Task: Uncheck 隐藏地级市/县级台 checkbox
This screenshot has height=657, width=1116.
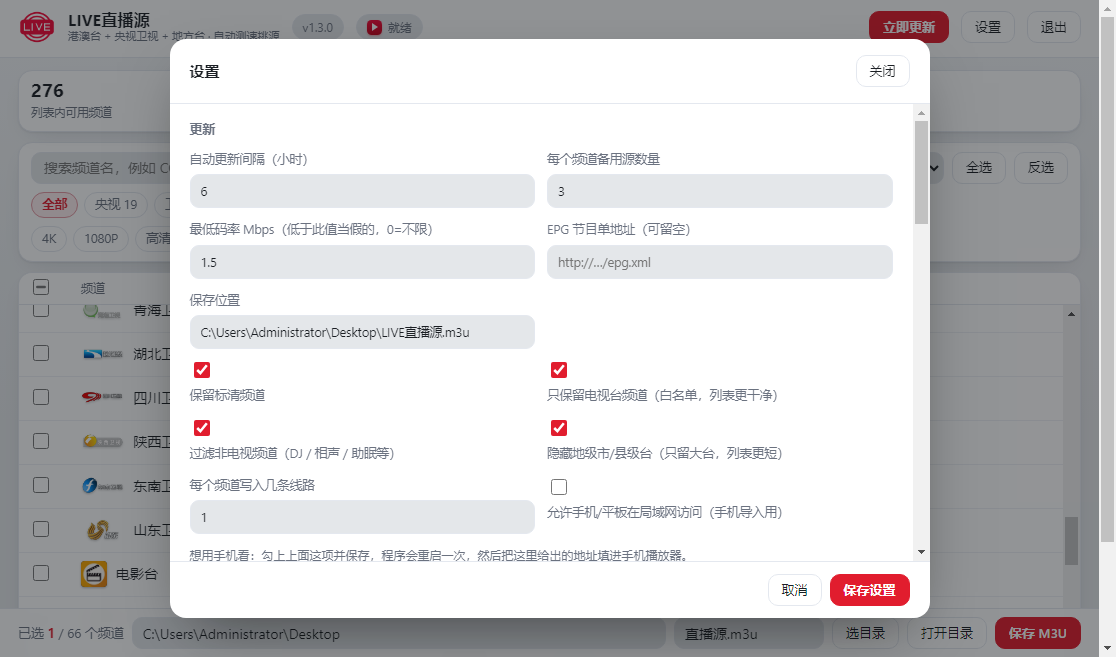Action: point(559,428)
